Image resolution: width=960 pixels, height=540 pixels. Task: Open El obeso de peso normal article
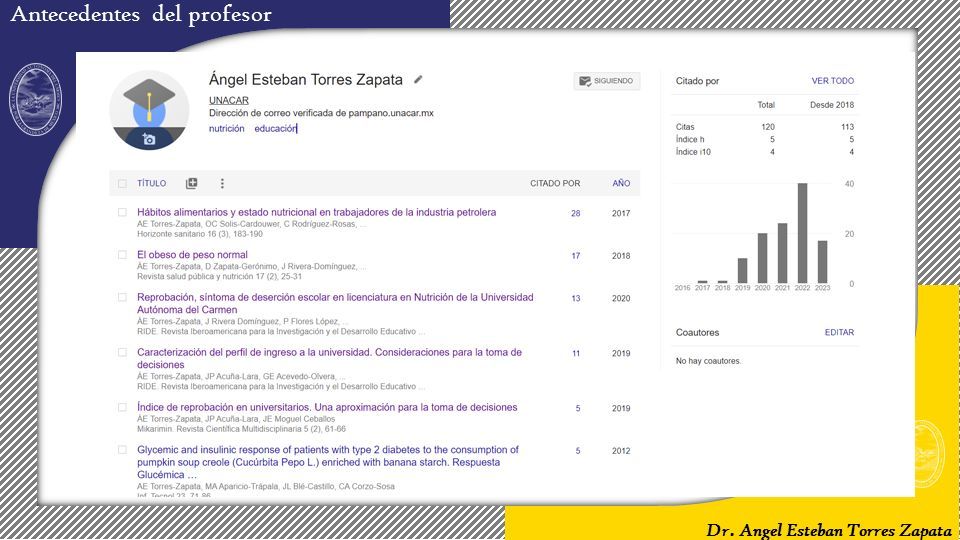192,255
